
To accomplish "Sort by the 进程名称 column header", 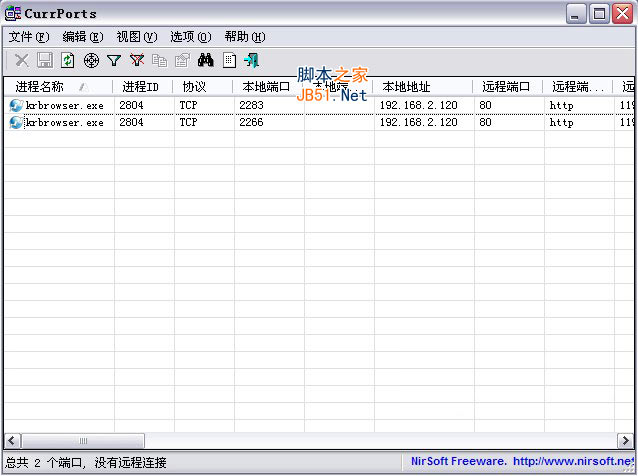I will (59, 87).
